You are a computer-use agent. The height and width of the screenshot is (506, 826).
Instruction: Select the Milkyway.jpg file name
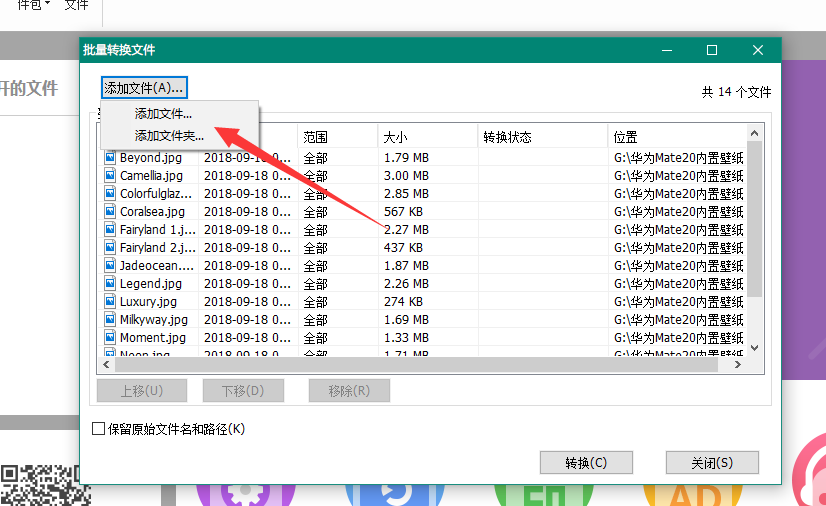[x=154, y=320]
